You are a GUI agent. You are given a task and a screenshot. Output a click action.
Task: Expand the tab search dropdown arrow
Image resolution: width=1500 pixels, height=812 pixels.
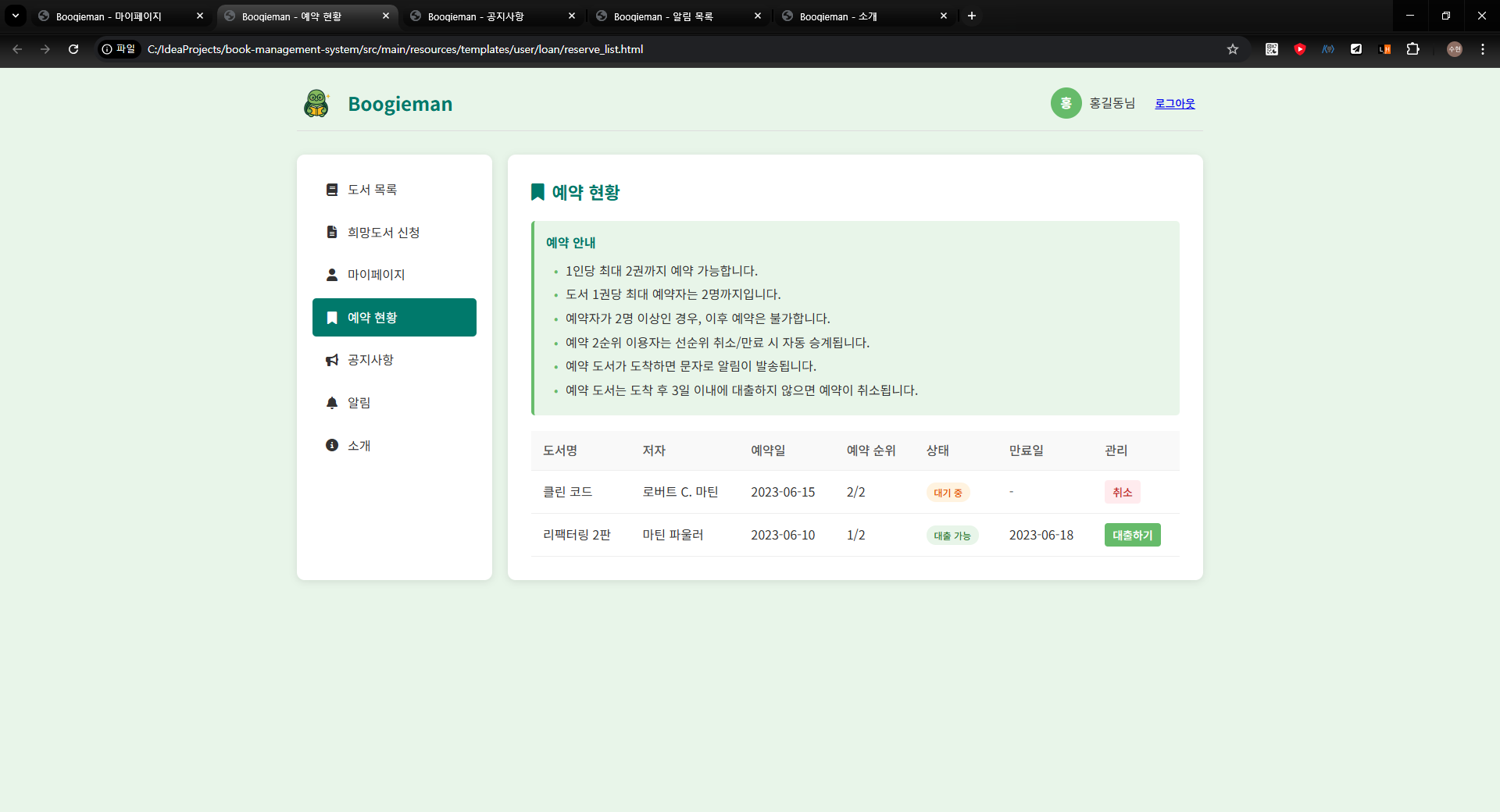15,16
